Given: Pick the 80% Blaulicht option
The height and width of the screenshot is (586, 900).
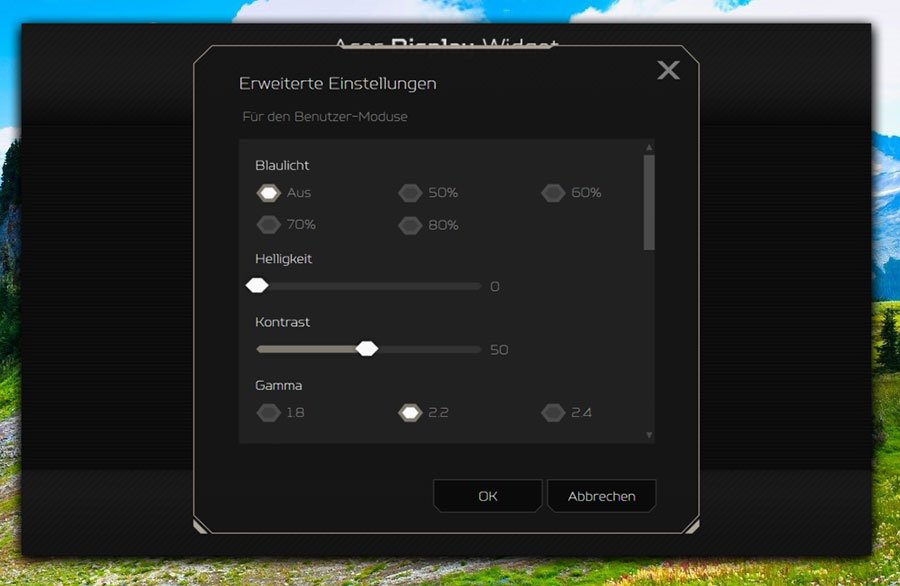Looking at the screenshot, I should [x=410, y=225].
